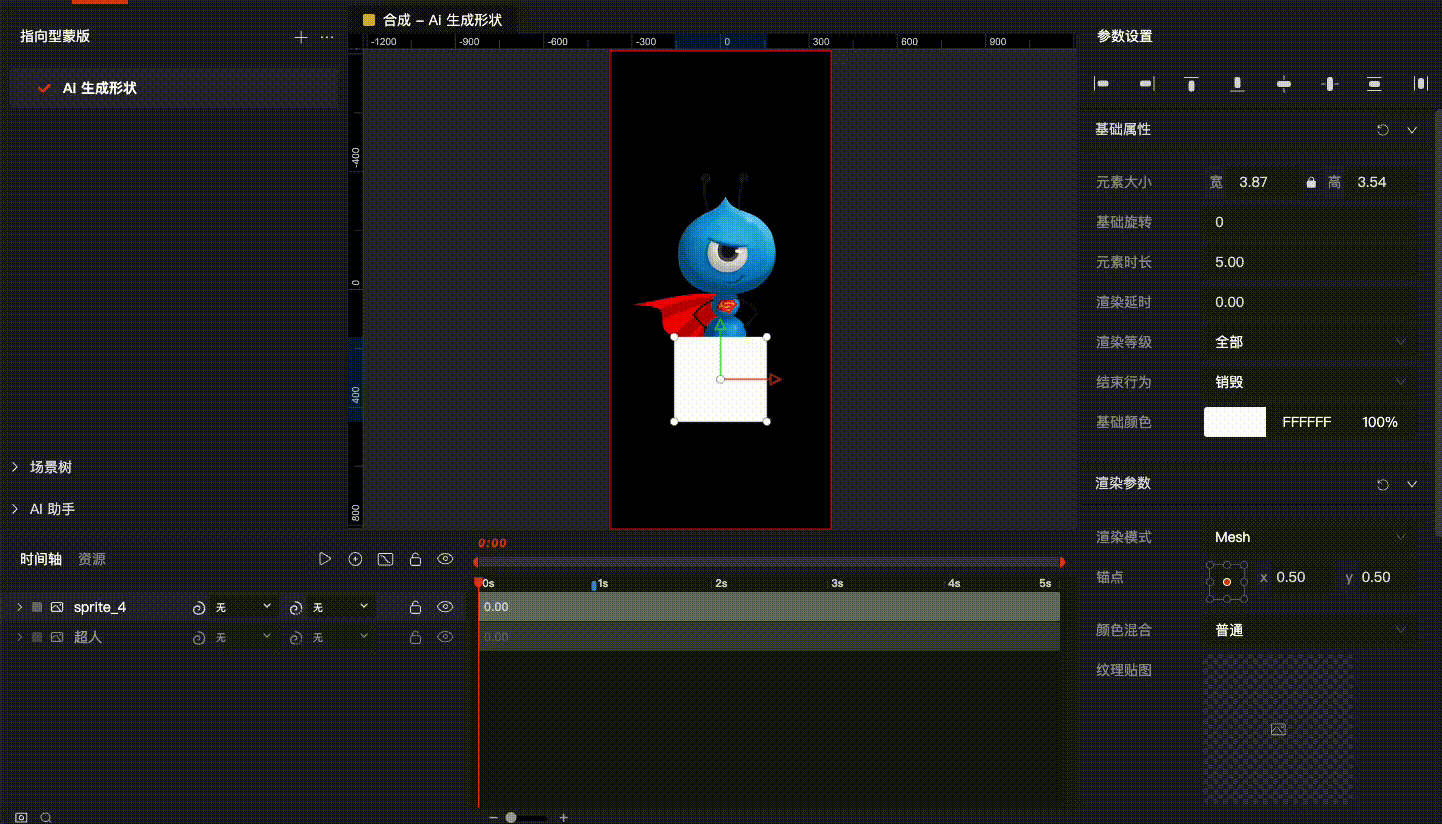
Task: Hide the sprite_4 layer
Action: point(446,607)
